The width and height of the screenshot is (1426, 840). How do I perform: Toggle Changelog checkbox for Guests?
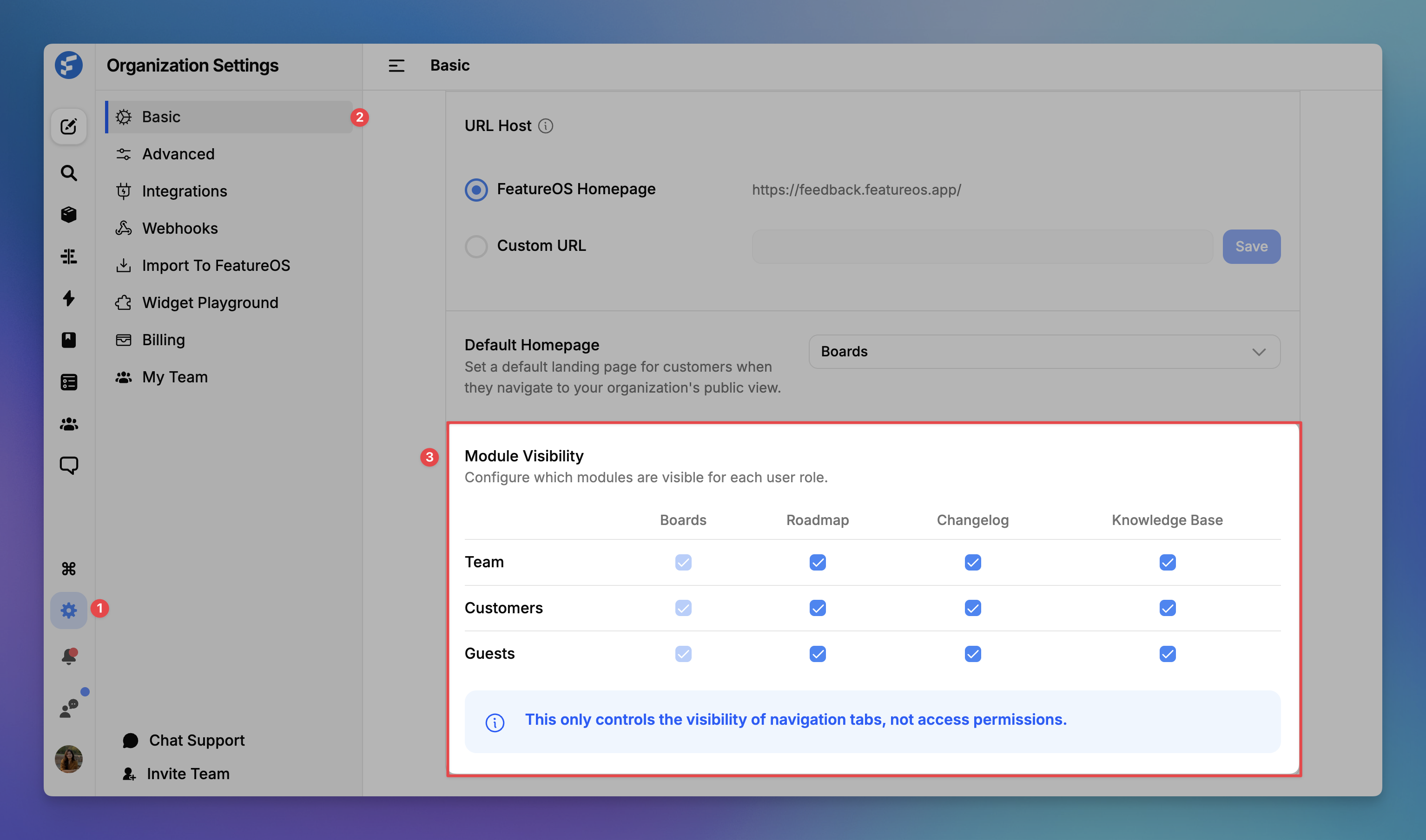tap(972, 654)
